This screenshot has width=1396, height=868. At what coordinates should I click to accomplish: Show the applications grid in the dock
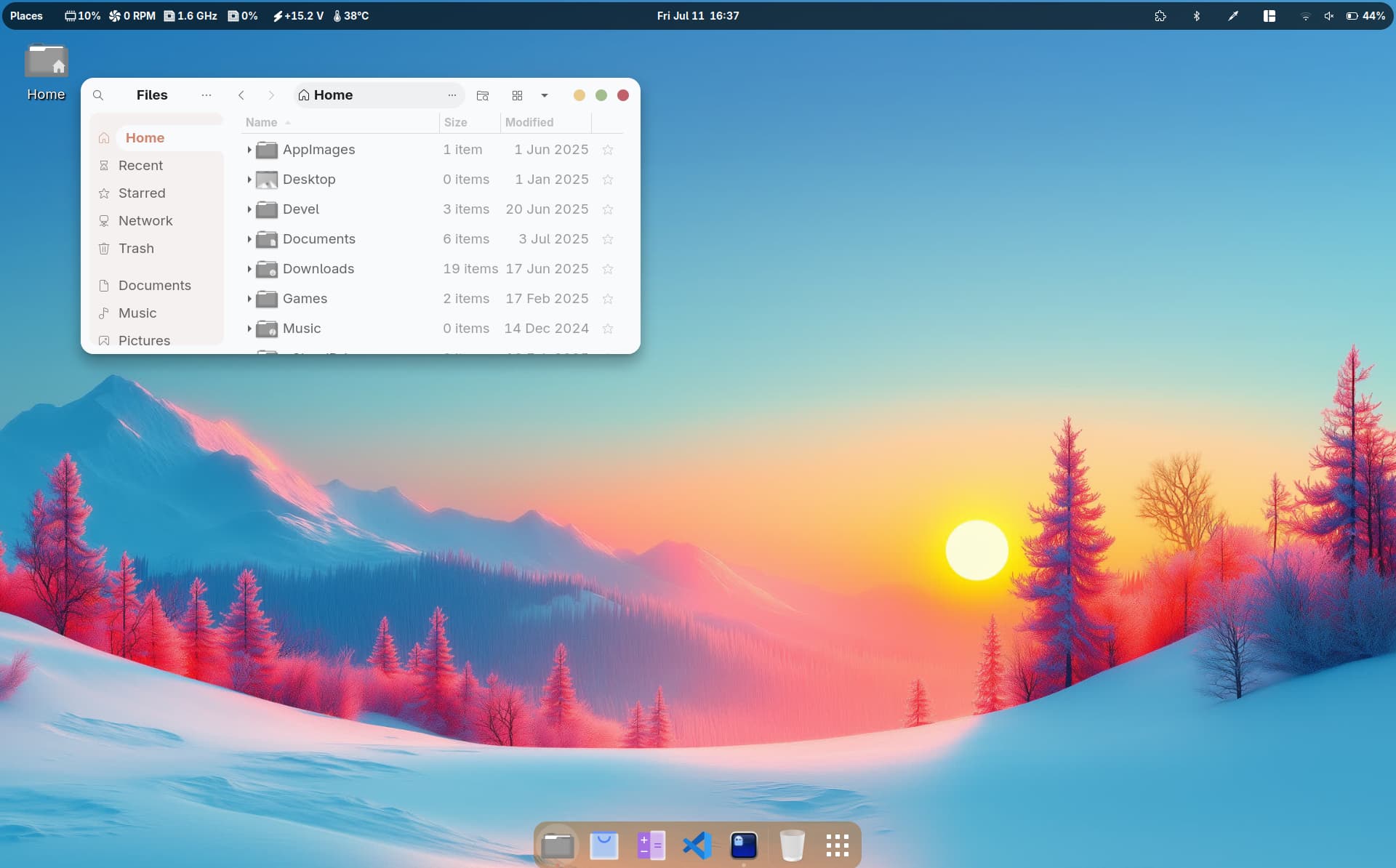838,845
